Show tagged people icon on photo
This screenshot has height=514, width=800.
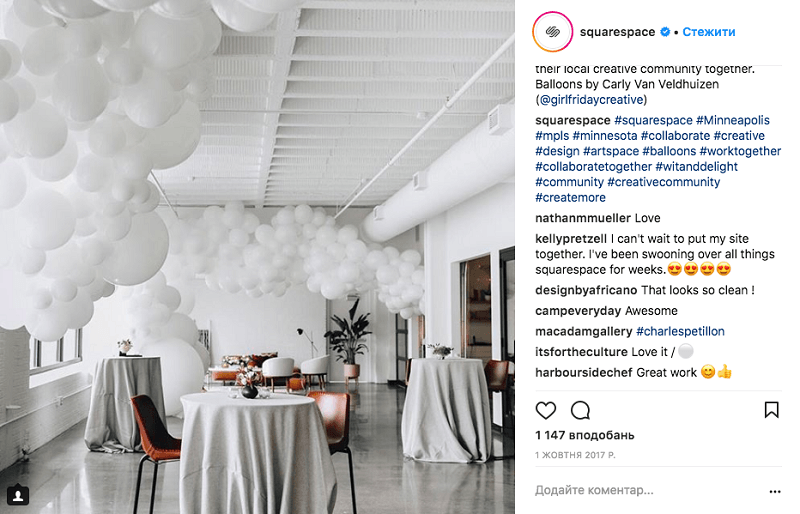(x=18, y=495)
